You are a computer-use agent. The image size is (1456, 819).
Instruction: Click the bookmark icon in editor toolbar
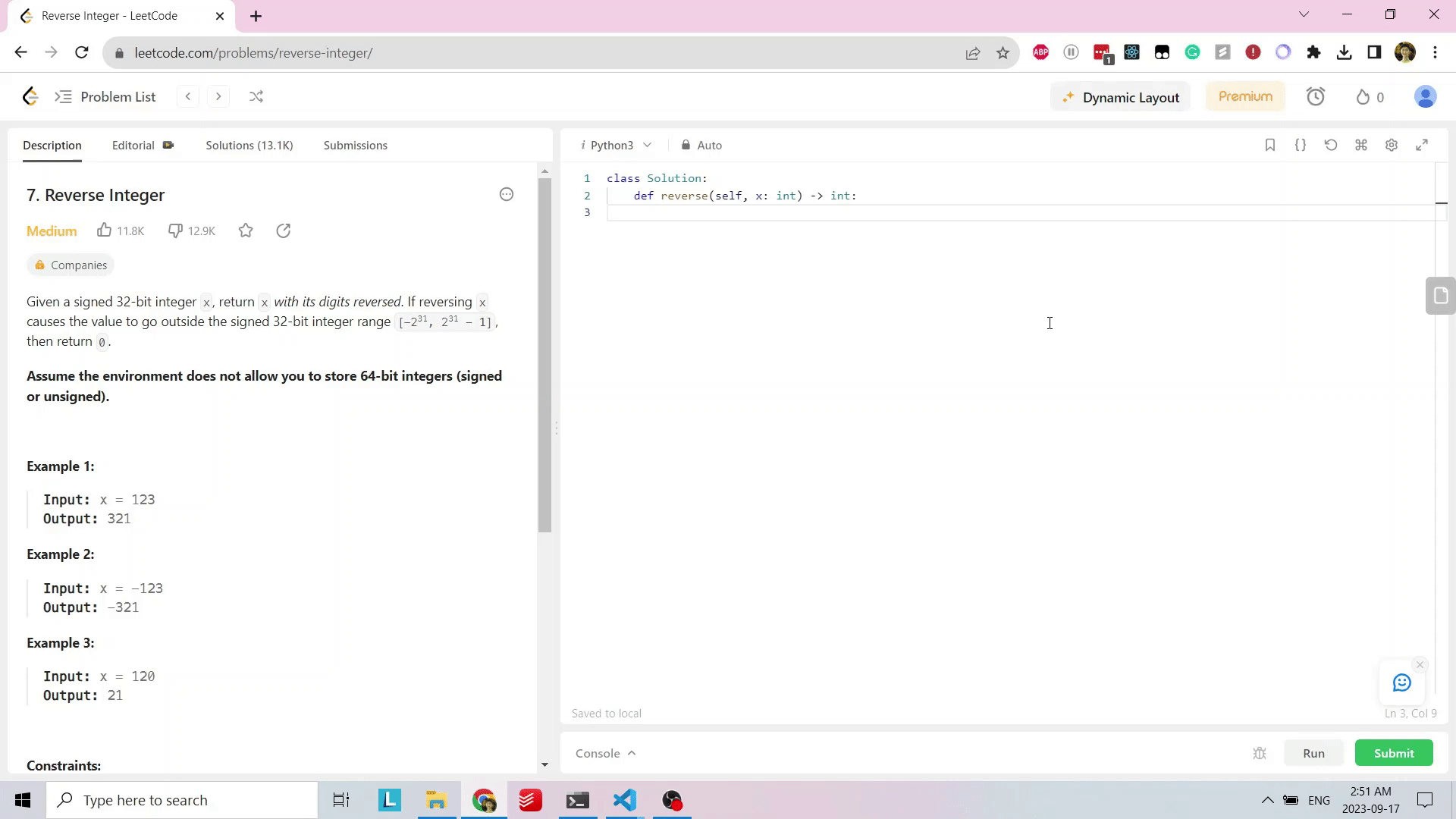coord(1270,145)
